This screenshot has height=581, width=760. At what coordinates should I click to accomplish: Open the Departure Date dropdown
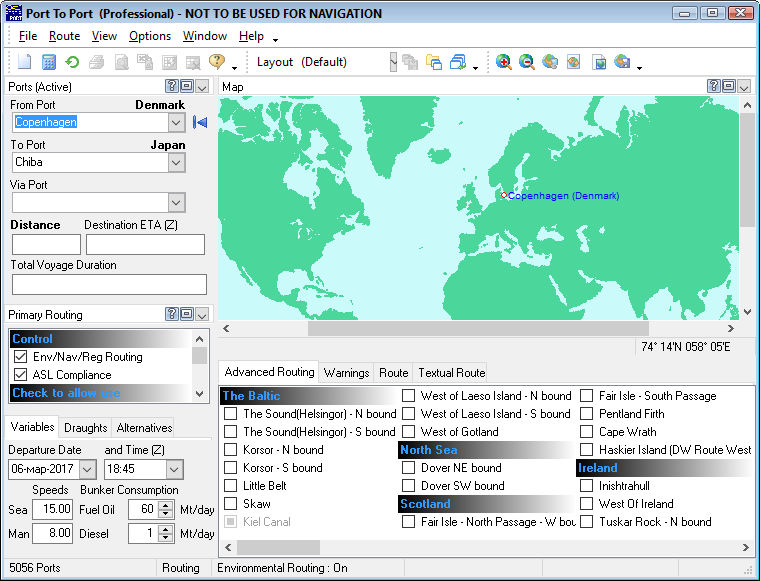86,469
